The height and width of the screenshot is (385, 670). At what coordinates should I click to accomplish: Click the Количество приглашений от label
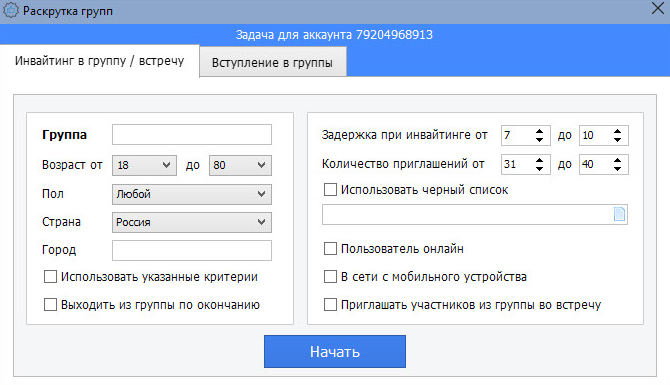[x=403, y=164]
